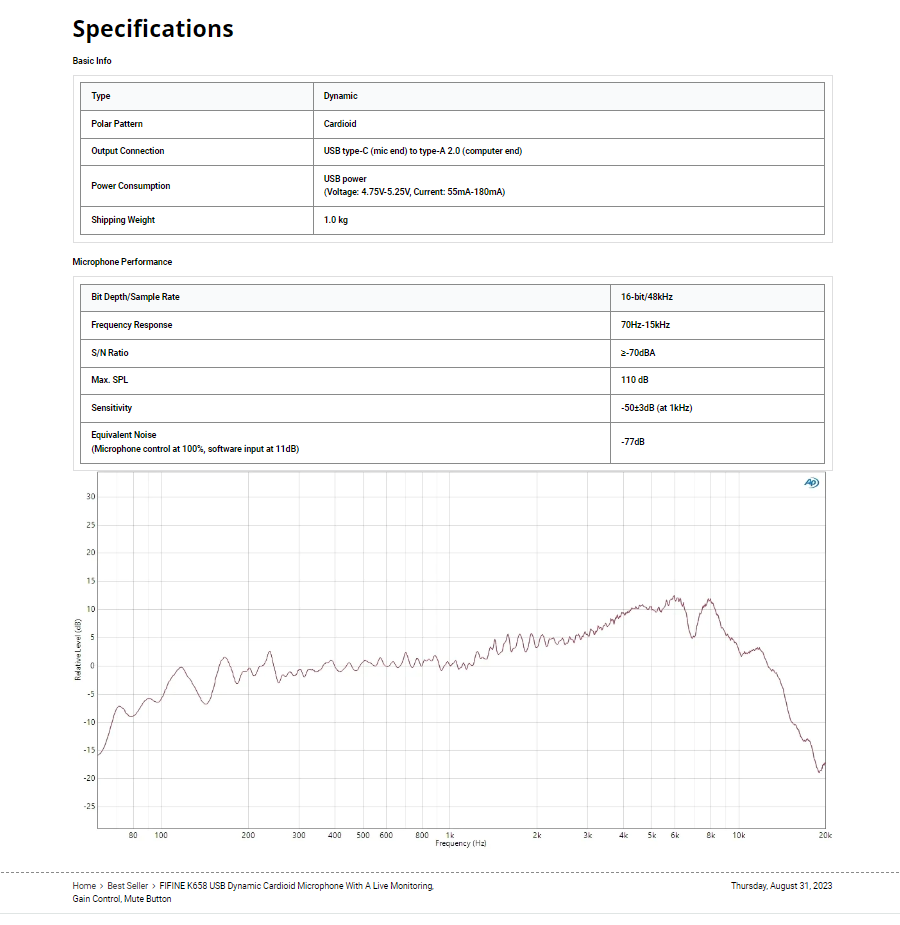
Task: Click the 70Hz-15kHz frequency response value
Action: click(645, 325)
